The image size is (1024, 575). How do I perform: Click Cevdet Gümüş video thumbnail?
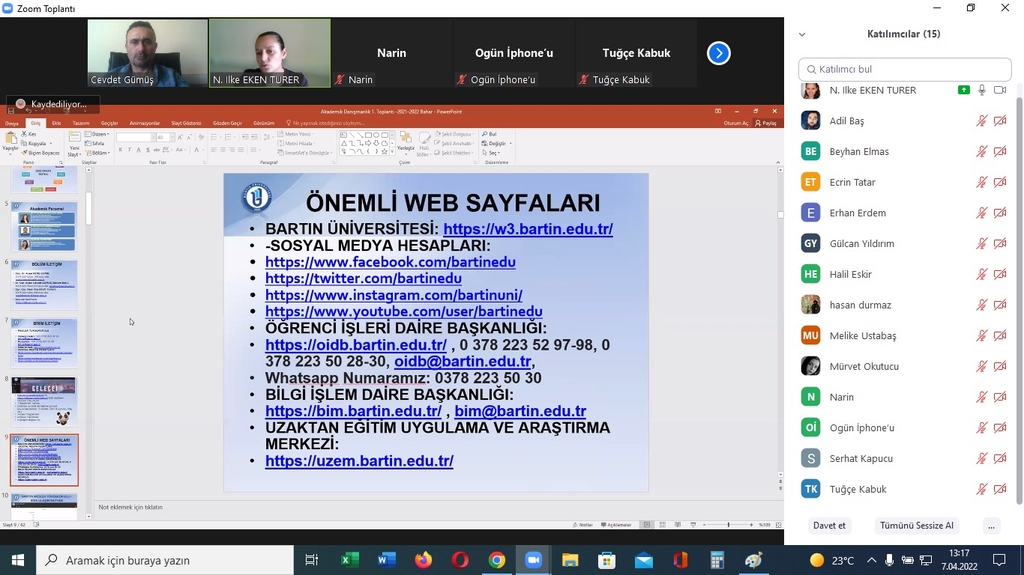click(148, 53)
